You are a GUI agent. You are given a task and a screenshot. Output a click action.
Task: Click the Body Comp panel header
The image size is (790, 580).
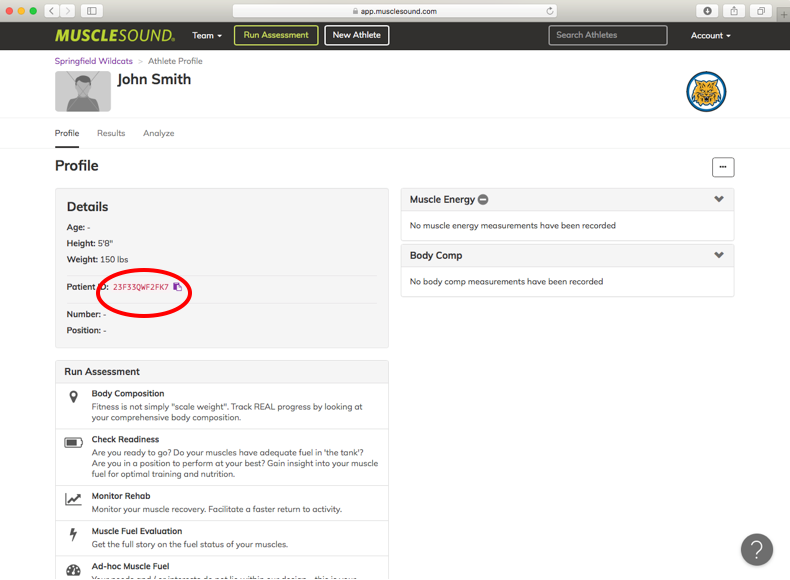click(x=567, y=255)
